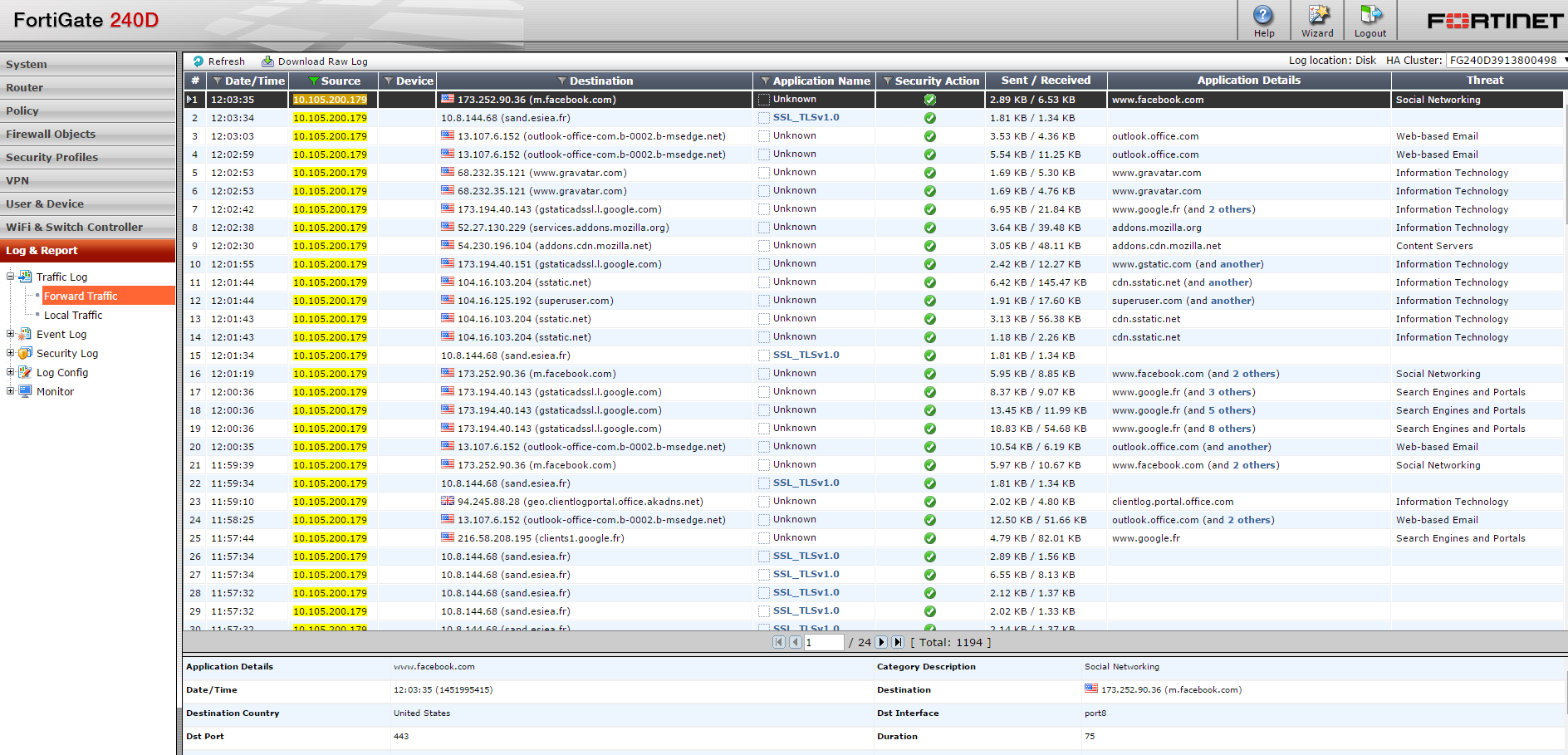
Task: Open the green Source column filter icon
Action: (x=313, y=81)
